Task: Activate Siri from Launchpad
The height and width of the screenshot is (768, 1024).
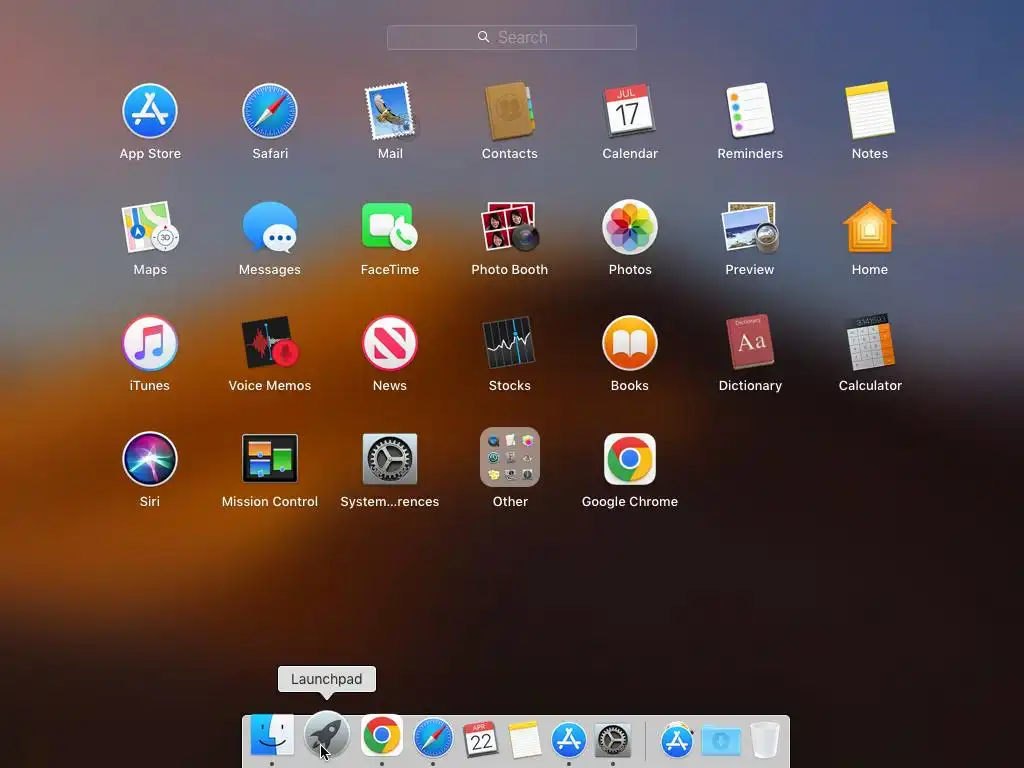Action: (150, 459)
